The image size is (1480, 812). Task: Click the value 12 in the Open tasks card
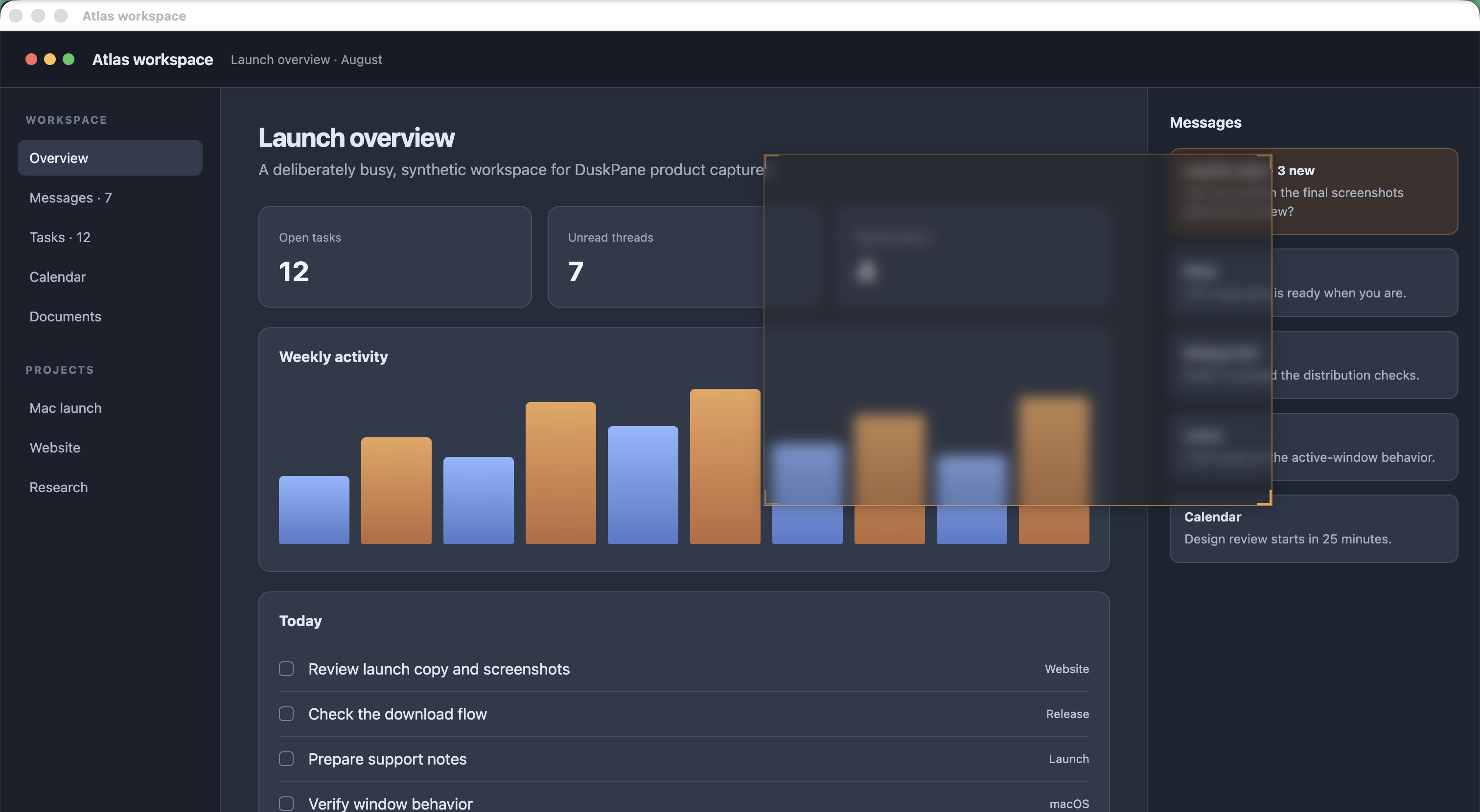[x=294, y=271]
